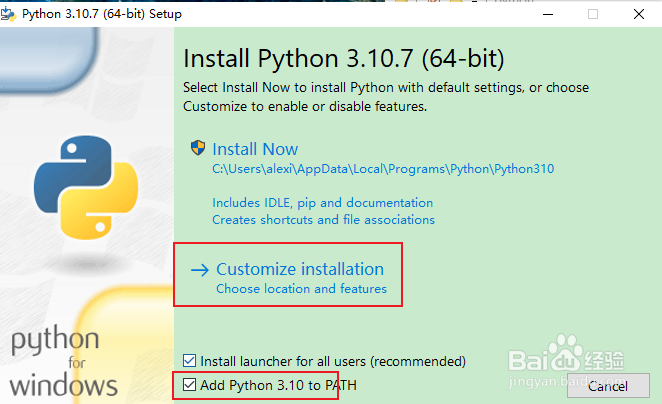Viewport: 662px width, 404px height.
Task: Click the Cancel button
Action: coord(608,386)
